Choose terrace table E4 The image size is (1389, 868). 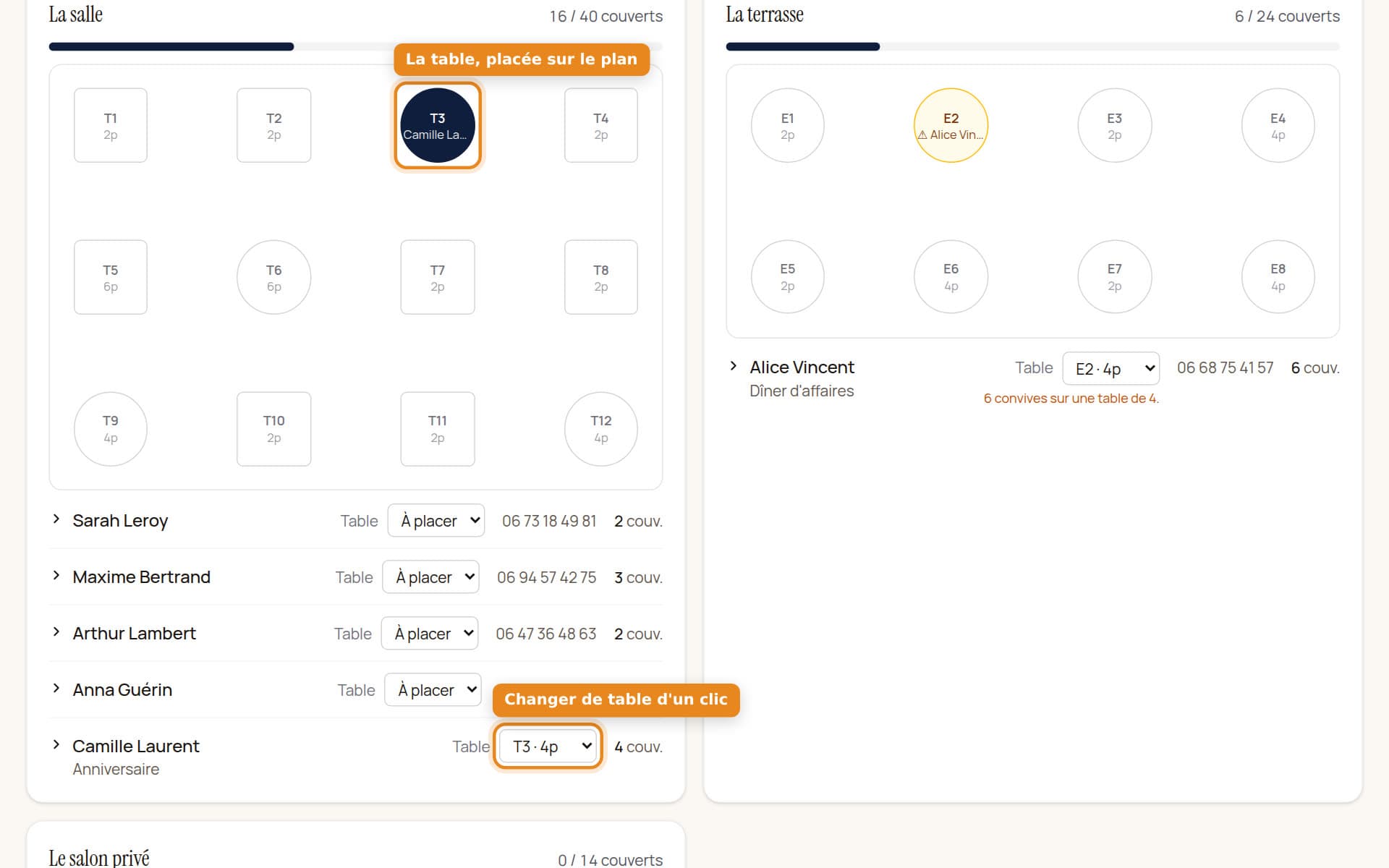click(x=1278, y=125)
